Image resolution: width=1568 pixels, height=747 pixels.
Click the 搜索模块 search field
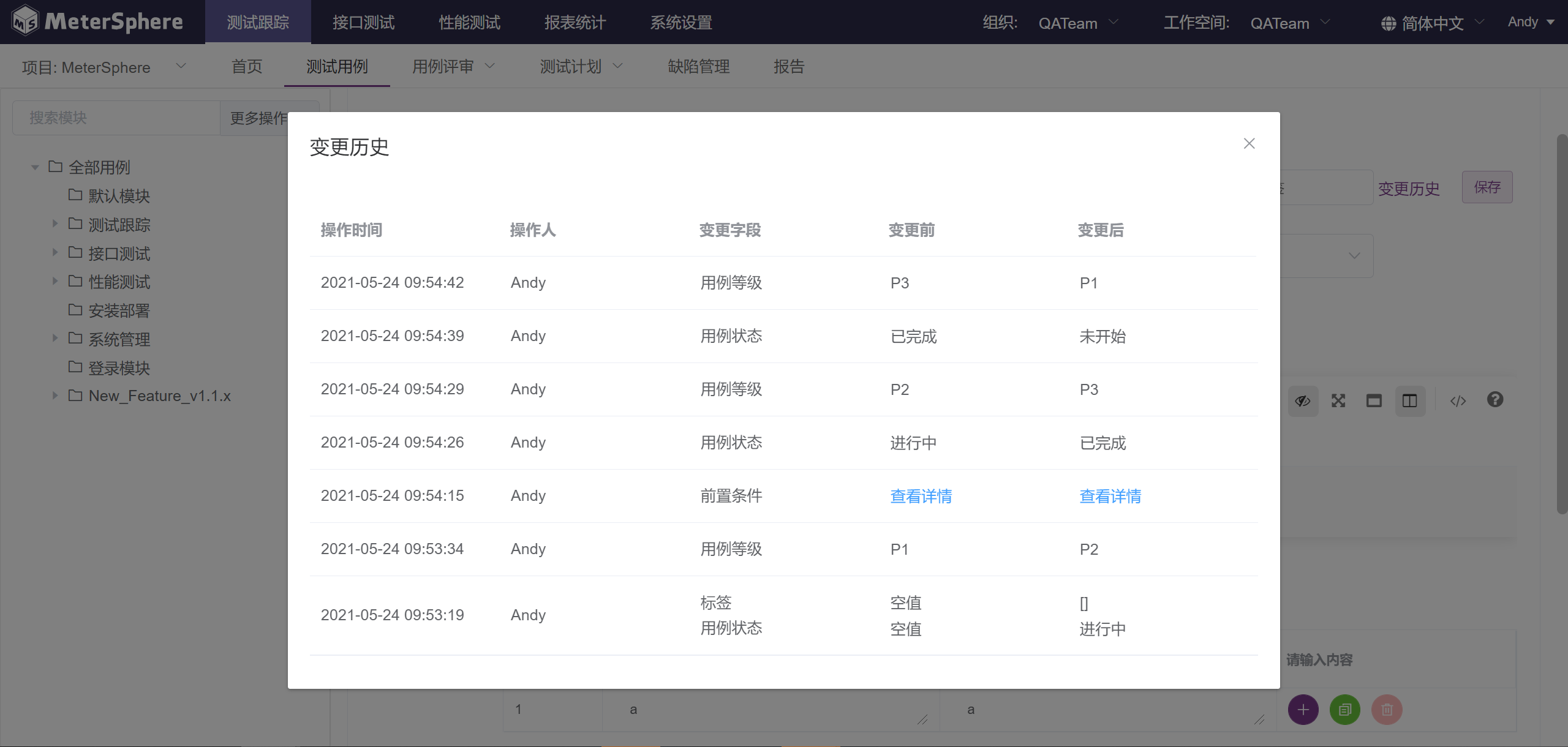point(116,118)
